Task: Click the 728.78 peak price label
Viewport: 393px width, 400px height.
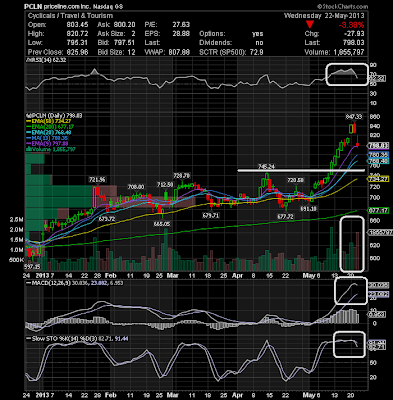Action: [182, 175]
